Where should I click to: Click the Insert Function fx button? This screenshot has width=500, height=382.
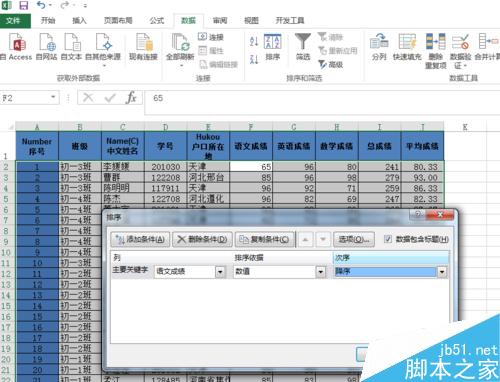tap(131, 98)
